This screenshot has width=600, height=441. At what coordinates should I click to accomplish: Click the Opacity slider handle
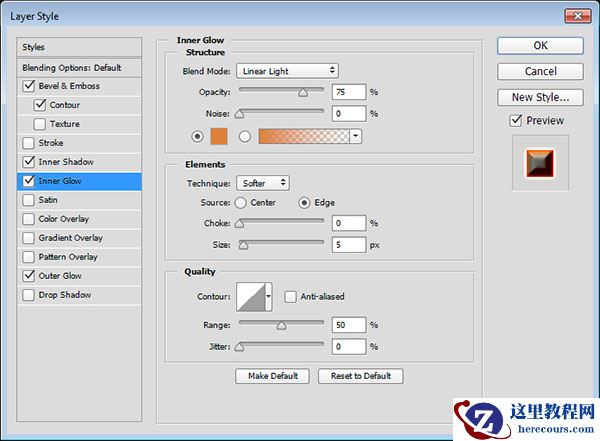point(303,93)
